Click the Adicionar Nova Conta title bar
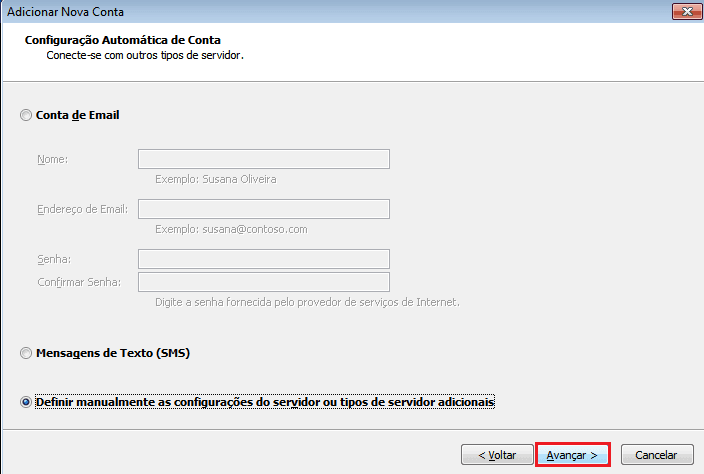704x474 pixels. pyautogui.click(x=300, y=11)
